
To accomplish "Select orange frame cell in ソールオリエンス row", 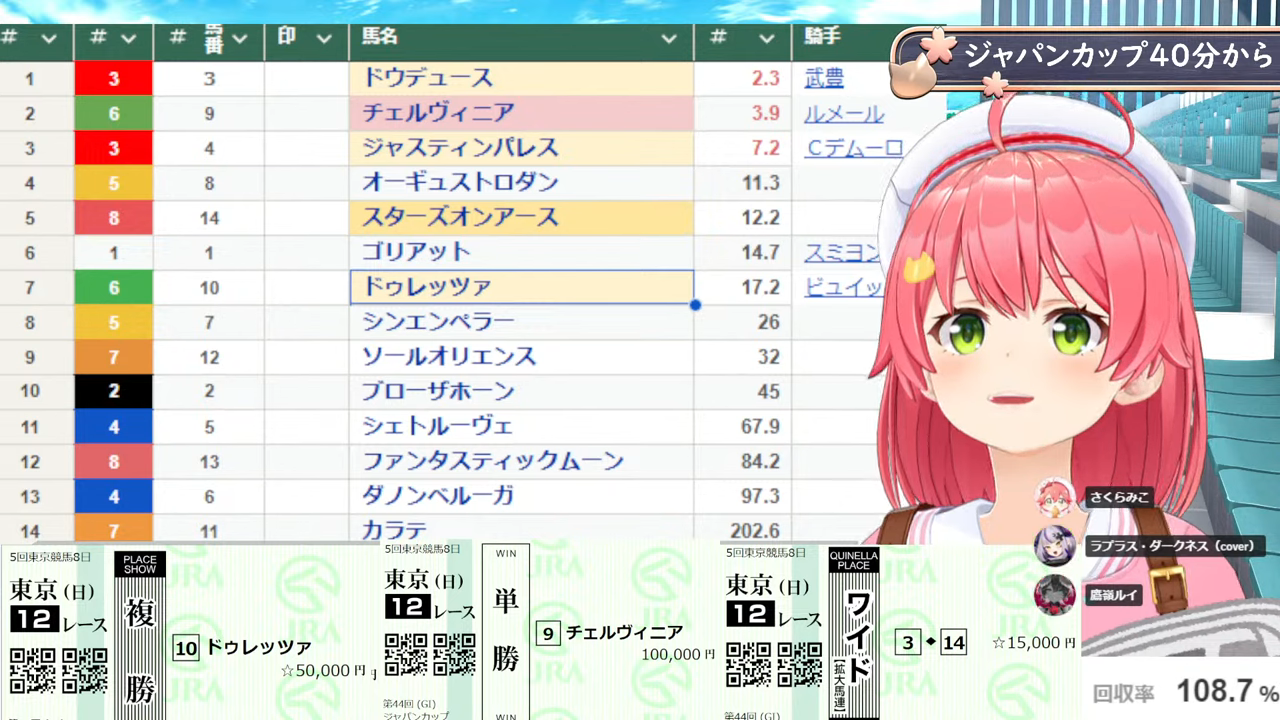I will [114, 357].
